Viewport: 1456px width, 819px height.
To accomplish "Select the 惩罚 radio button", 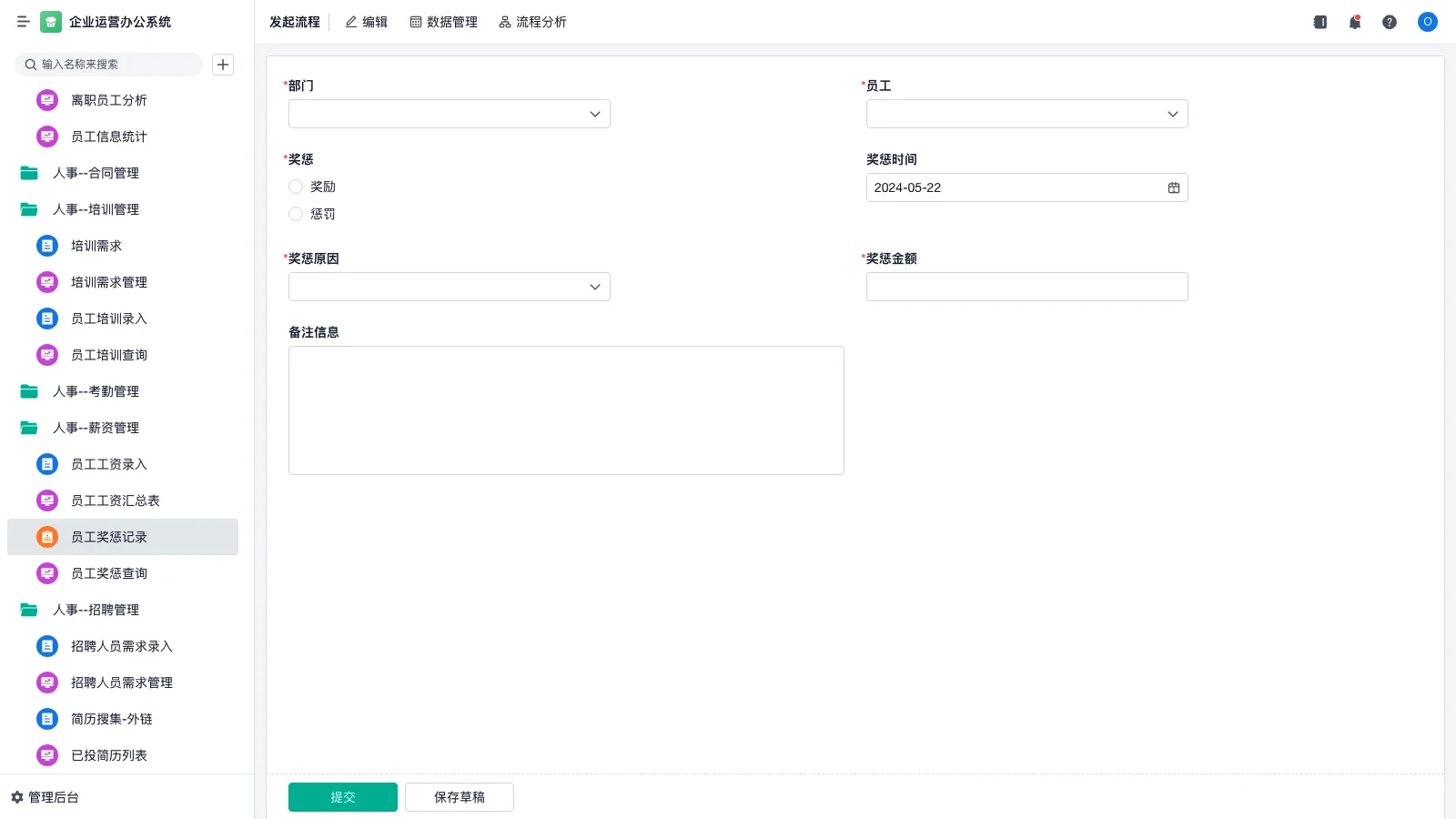I will (x=296, y=214).
